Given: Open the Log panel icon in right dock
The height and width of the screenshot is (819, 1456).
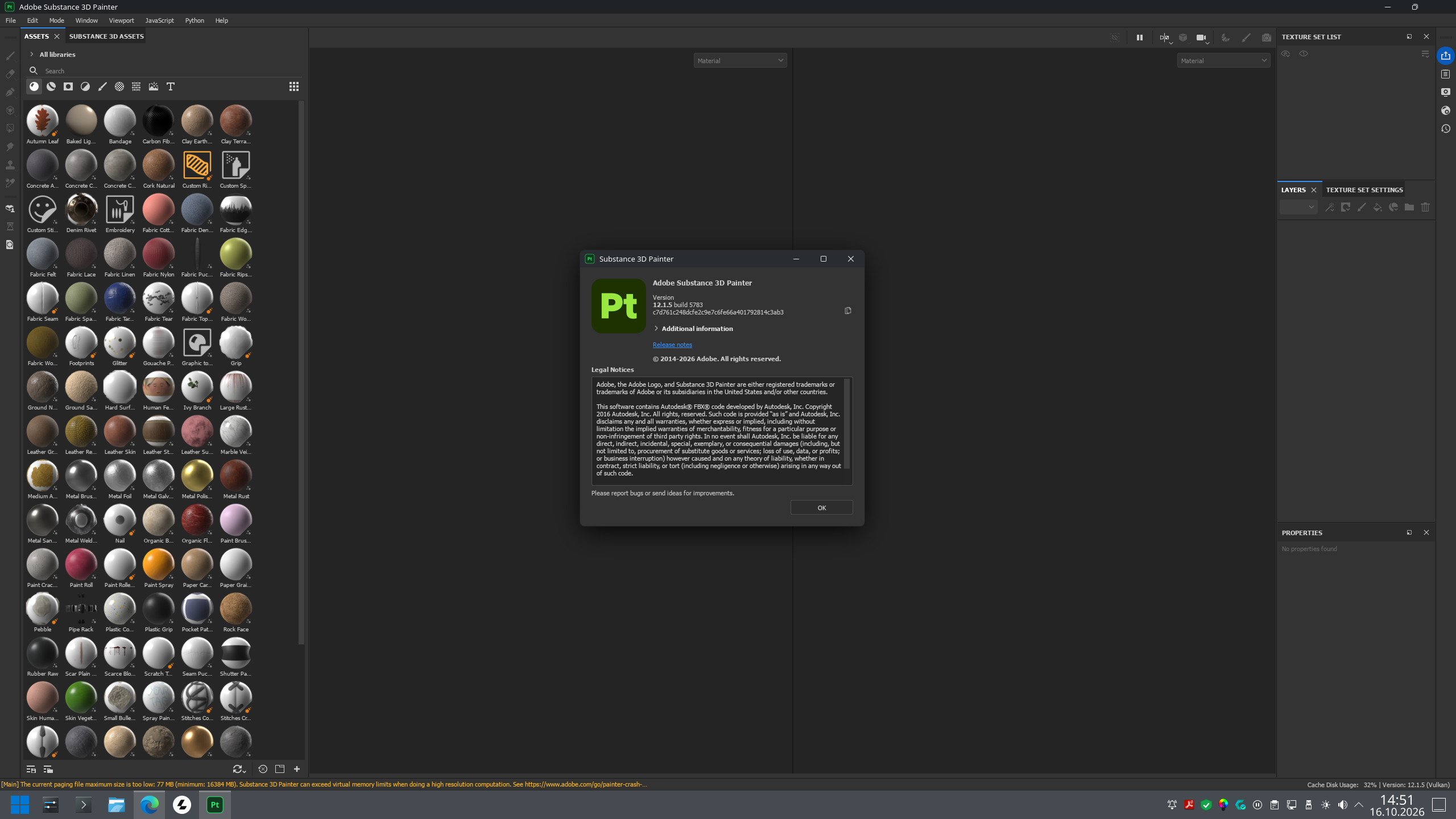Looking at the screenshot, I should pyautogui.click(x=1446, y=74).
